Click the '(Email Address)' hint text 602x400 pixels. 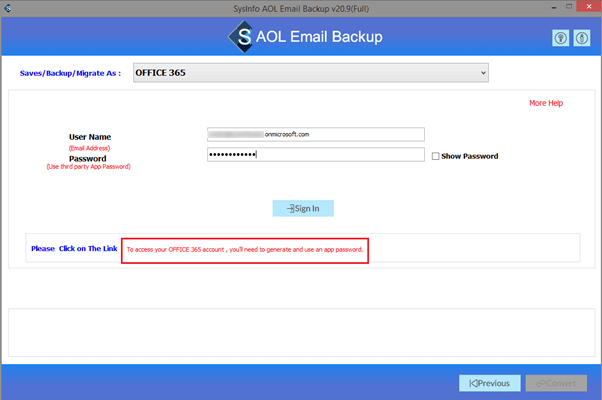[89, 148]
